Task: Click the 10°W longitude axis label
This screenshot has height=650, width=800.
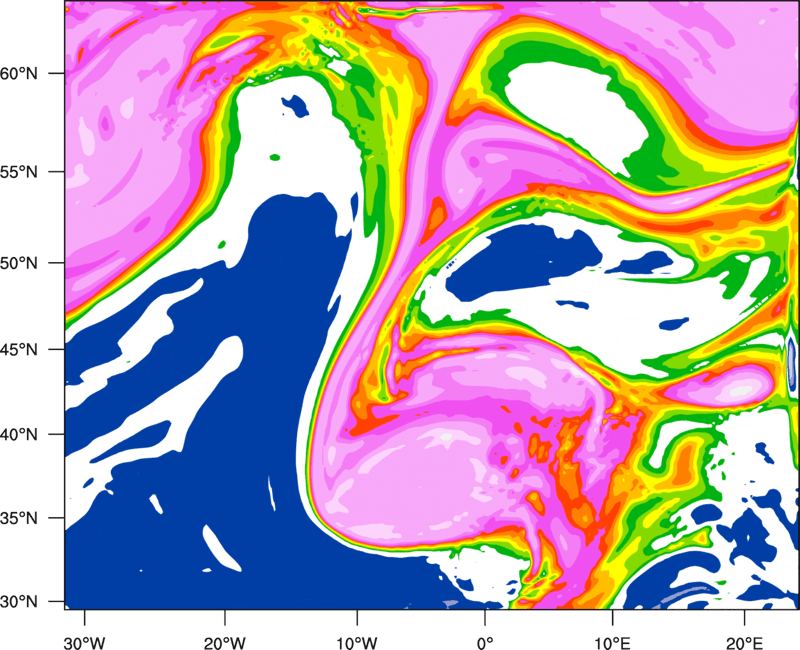Action: [357, 643]
